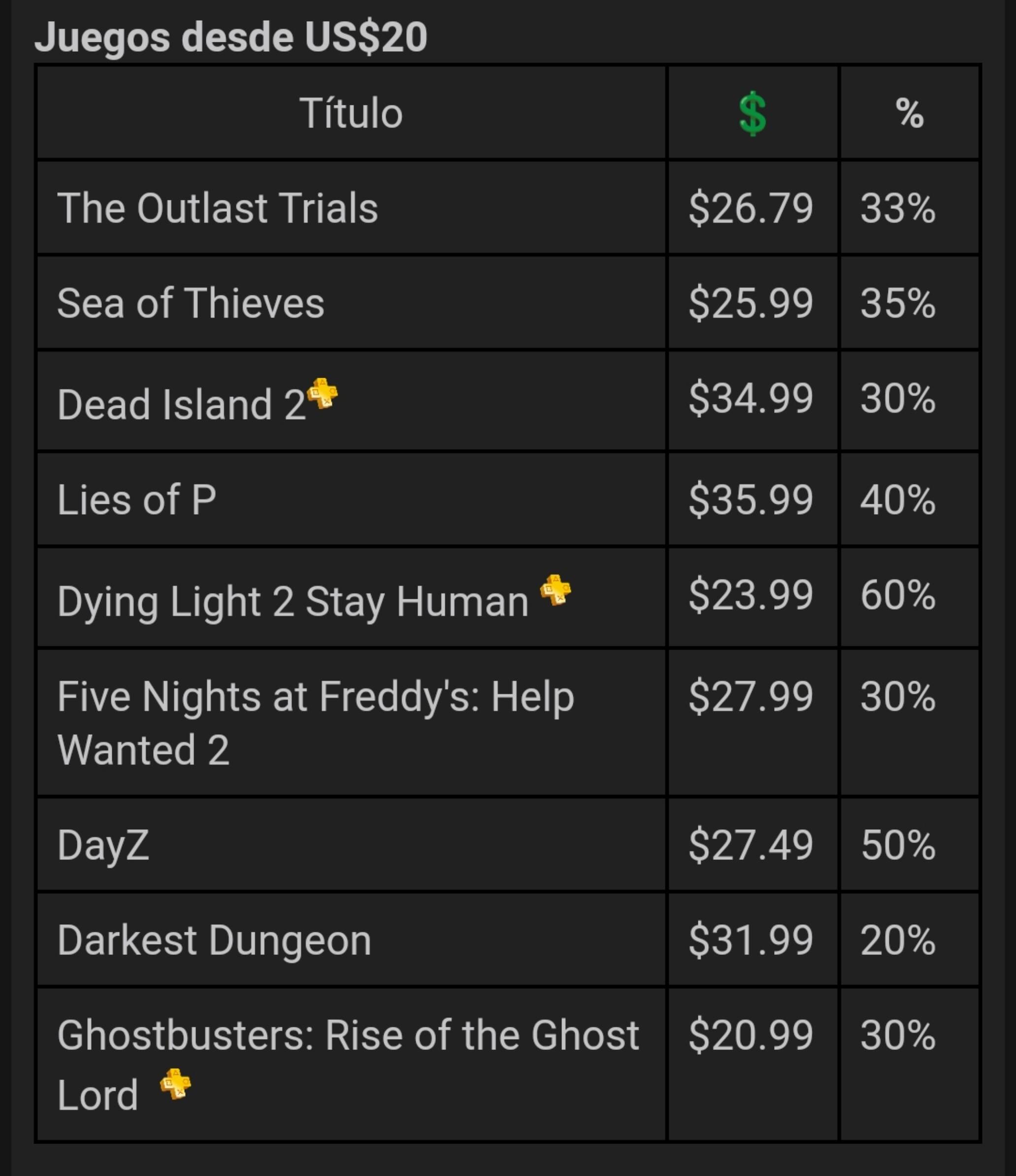Click the $23.99 price of Dying Light 2

pyautogui.click(x=751, y=595)
